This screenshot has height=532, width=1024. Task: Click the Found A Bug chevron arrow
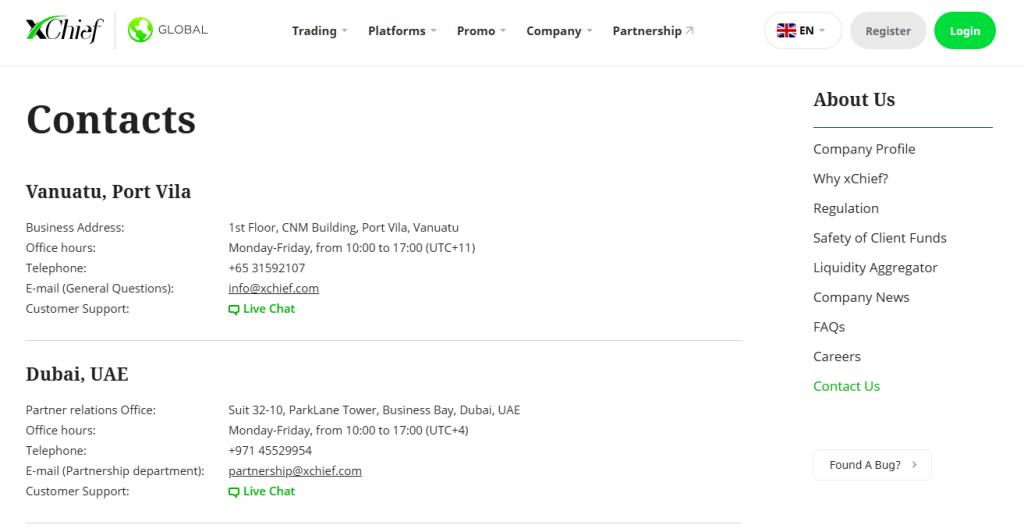(x=914, y=465)
